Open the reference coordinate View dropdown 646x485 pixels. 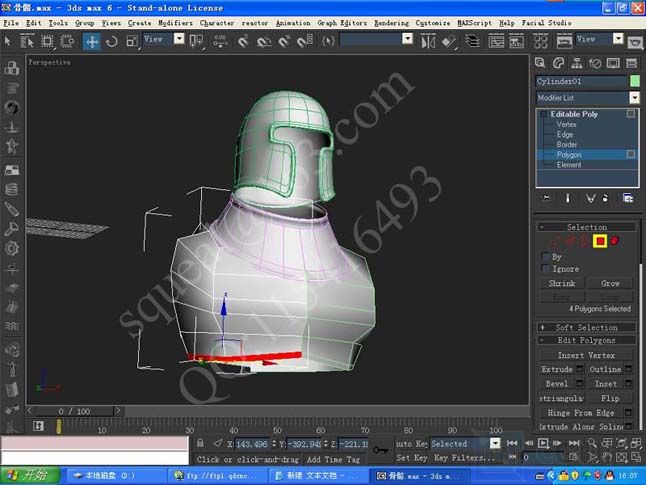point(179,39)
